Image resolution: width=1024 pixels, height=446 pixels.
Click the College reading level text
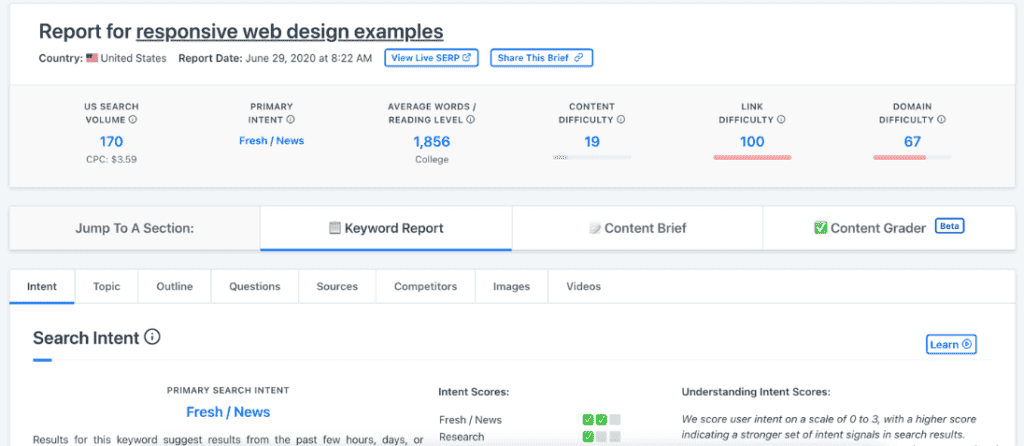(x=432, y=159)
